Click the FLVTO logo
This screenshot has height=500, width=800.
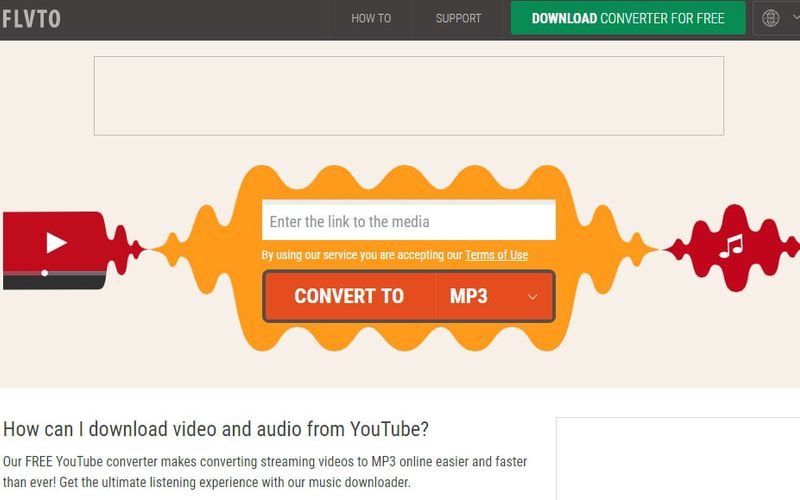pyautogui.click(x=31, y=19)
